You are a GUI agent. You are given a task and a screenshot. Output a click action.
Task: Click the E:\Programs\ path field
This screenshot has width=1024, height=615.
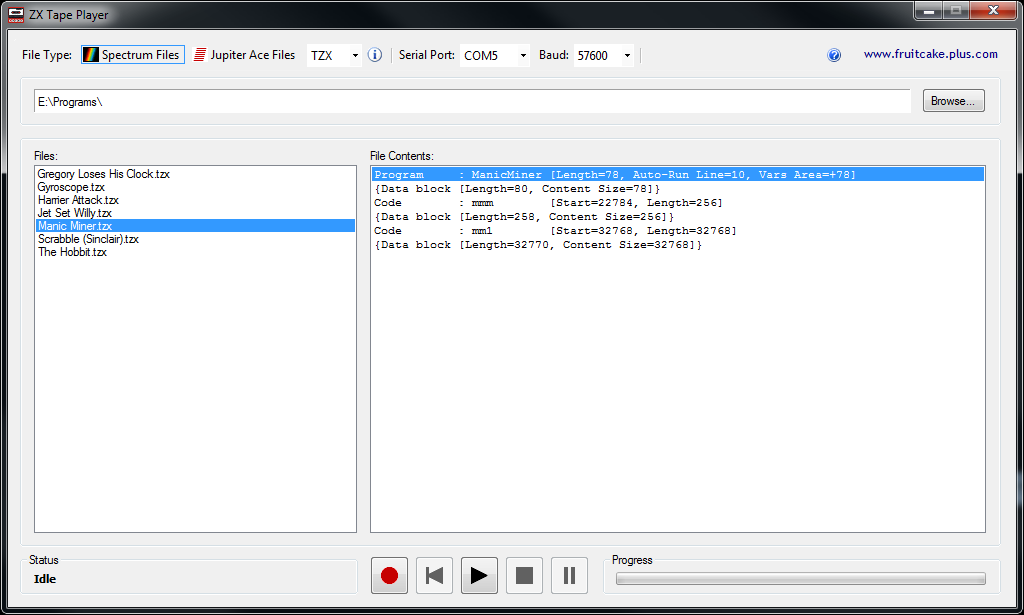point(472,101)
